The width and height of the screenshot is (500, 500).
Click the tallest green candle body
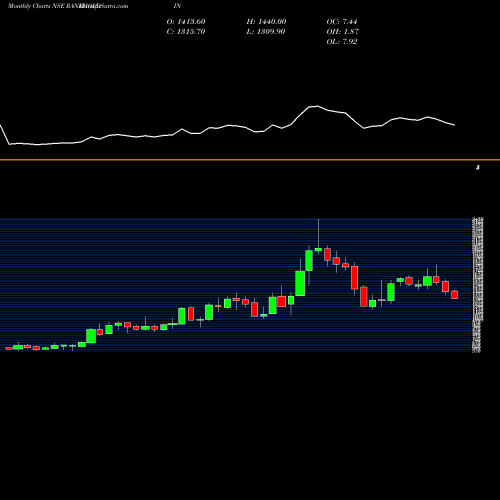[300, 283]
